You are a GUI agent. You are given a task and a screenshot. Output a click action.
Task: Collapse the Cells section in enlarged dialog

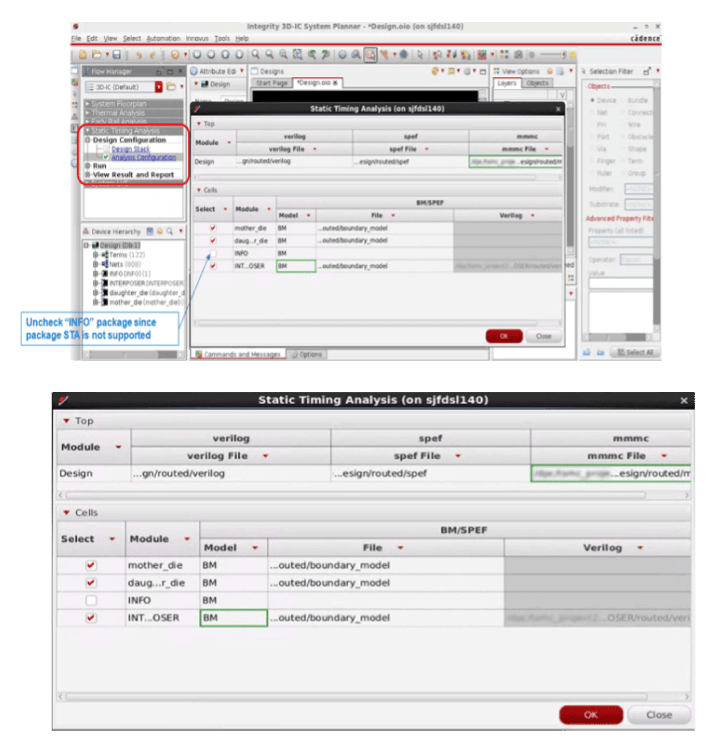pos(67,512)
